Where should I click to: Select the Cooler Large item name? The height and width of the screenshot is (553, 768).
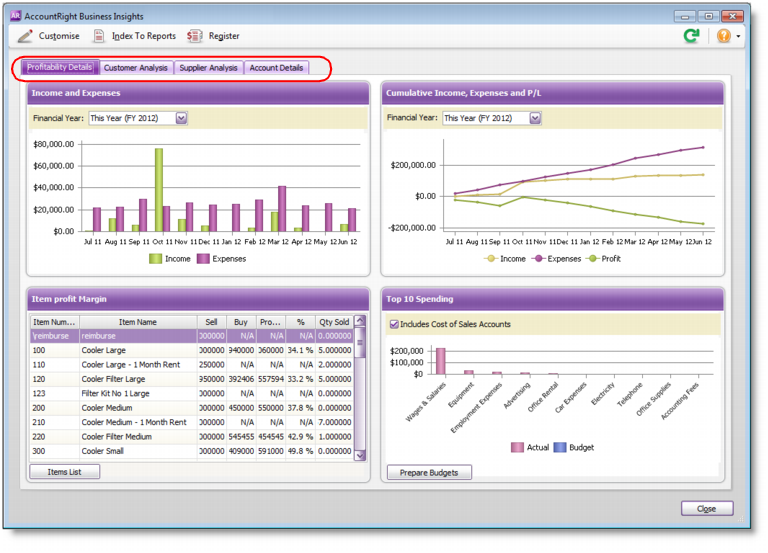[104, 350]
